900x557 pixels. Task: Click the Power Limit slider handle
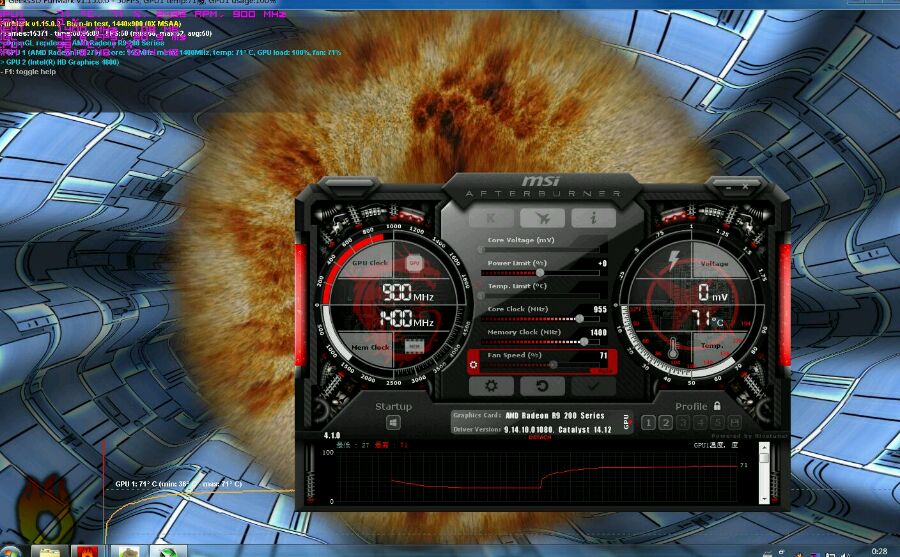click(x=540, y=273)
